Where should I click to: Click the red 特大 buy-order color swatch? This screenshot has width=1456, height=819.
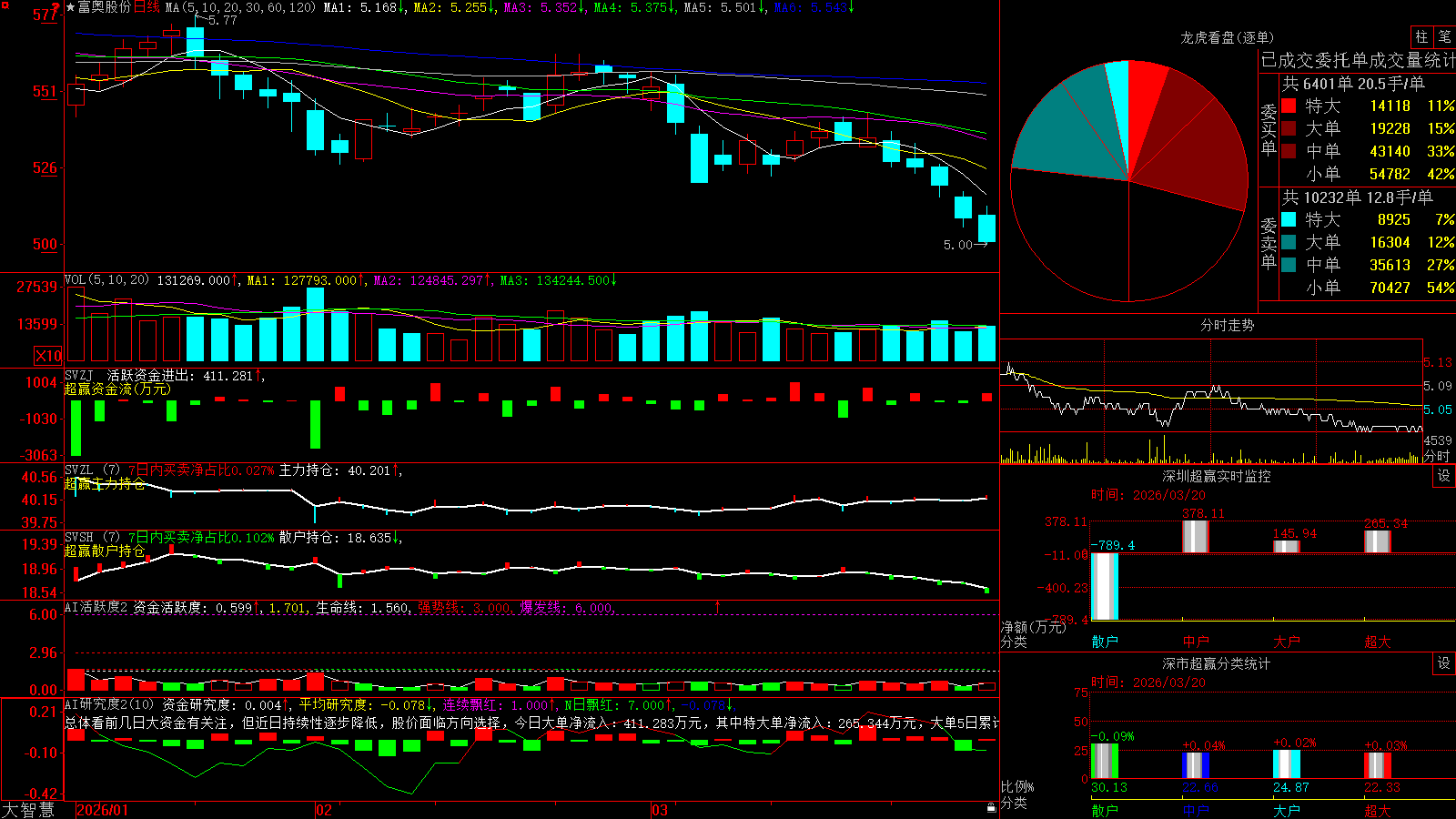tap(1289, 106)
